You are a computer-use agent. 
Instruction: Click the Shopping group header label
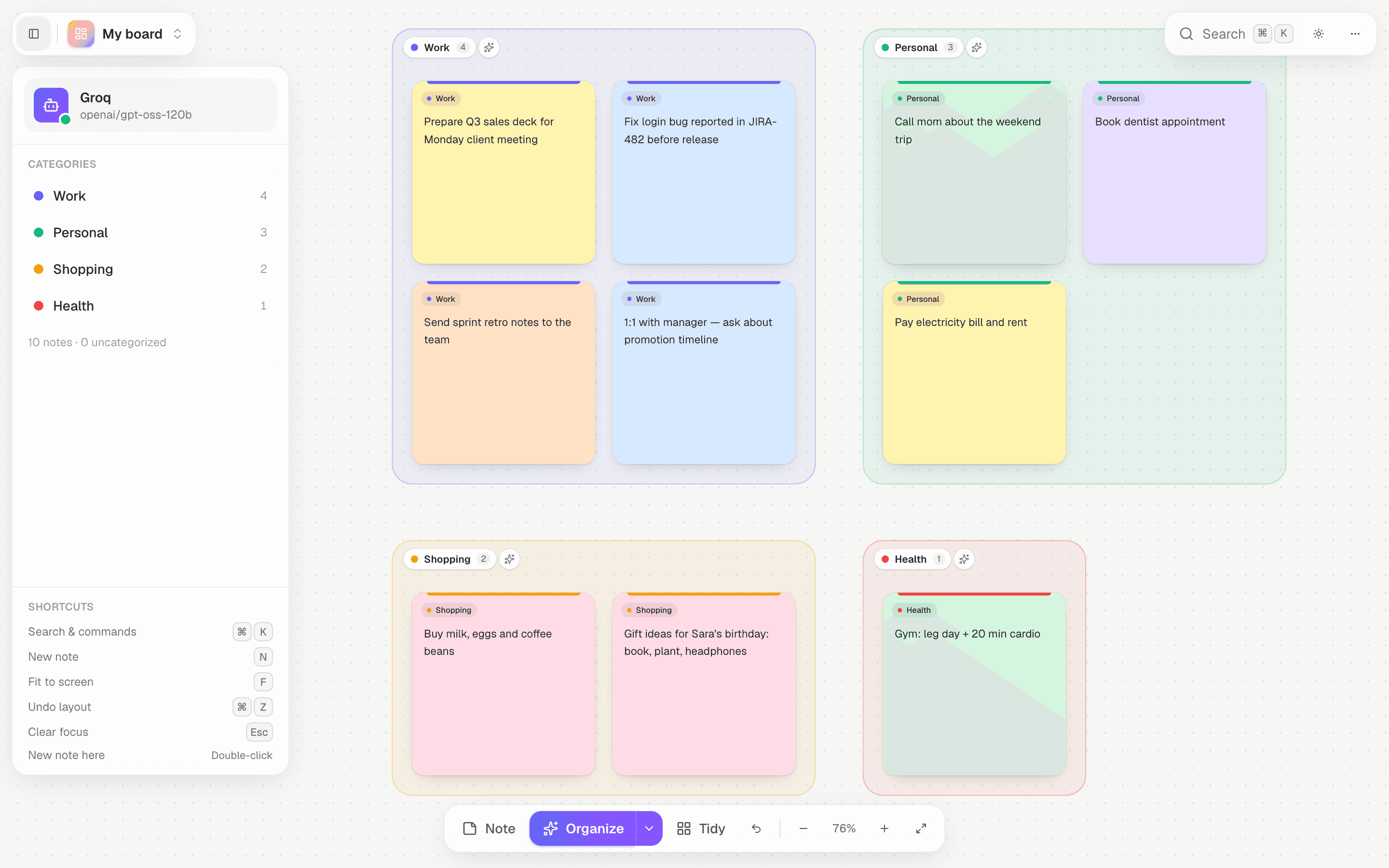click(x=449, y=559)
